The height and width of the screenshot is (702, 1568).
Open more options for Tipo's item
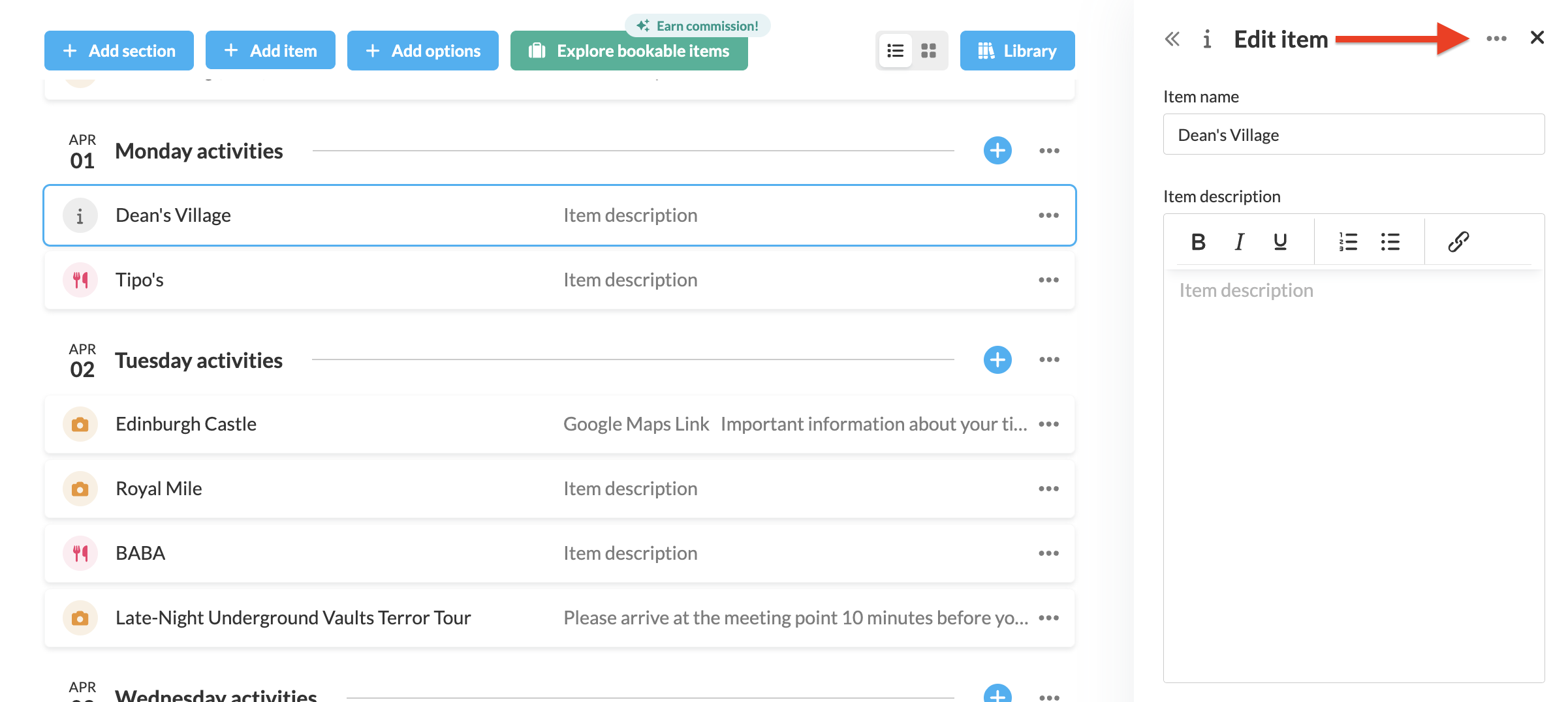(x=1048, y=280)
